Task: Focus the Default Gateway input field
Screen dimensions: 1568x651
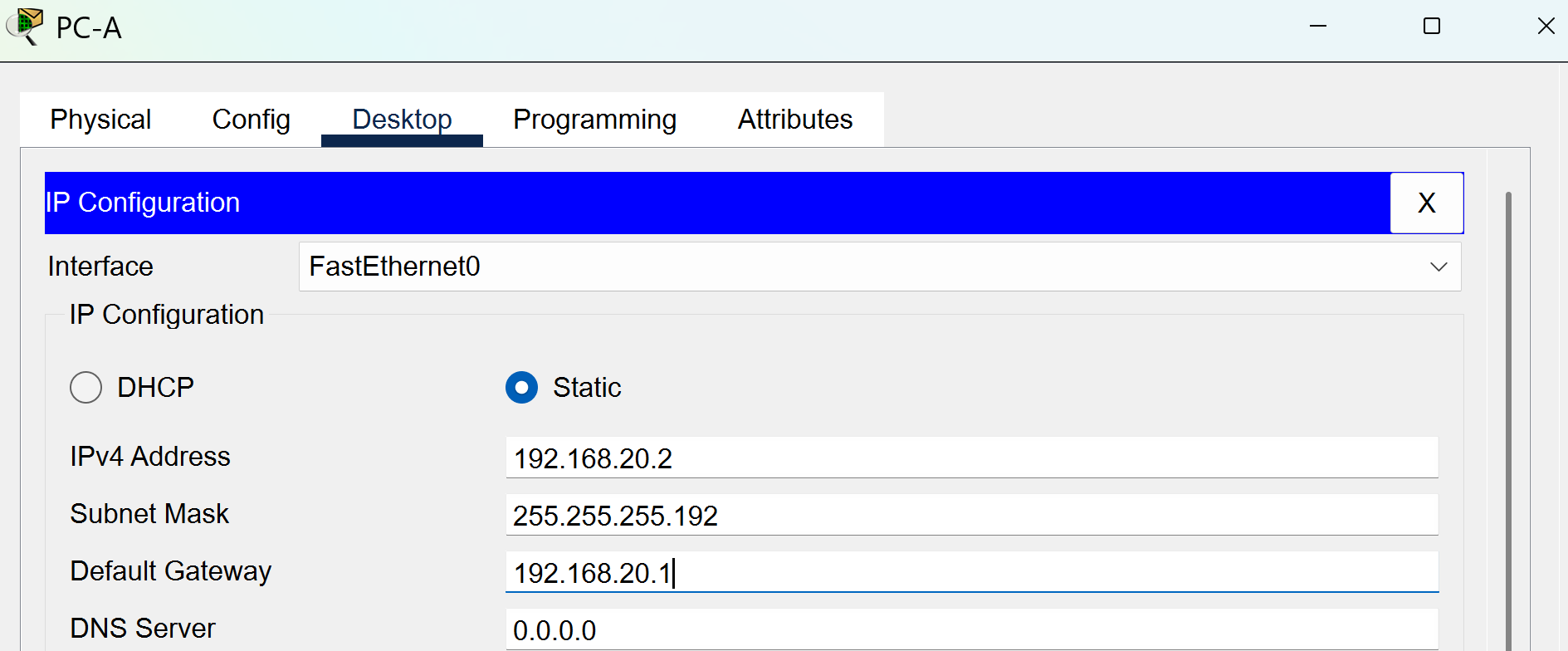Action: pyautogui.click(x=972, y=572)
